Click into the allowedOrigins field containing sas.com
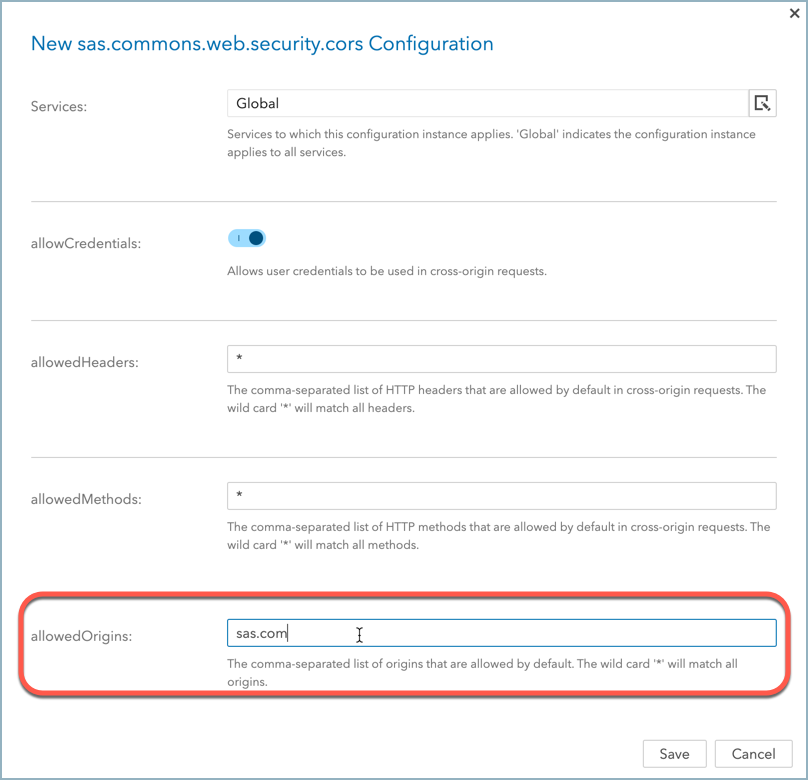This screenshot has height=780, width=808. [x=501, y=633]
